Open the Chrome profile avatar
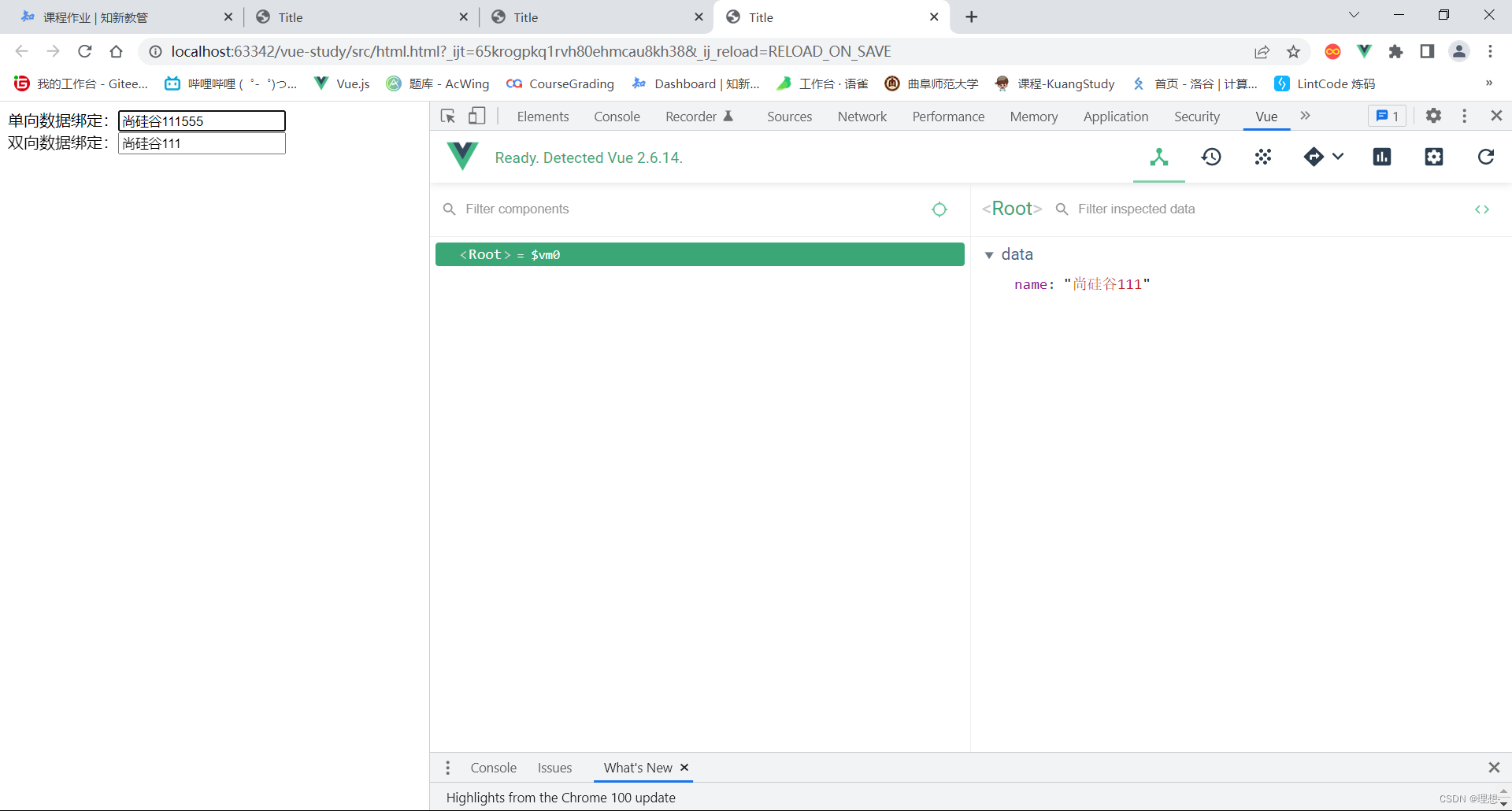This screenshot has height=811, width=1512. click(x=1459, y=51)
